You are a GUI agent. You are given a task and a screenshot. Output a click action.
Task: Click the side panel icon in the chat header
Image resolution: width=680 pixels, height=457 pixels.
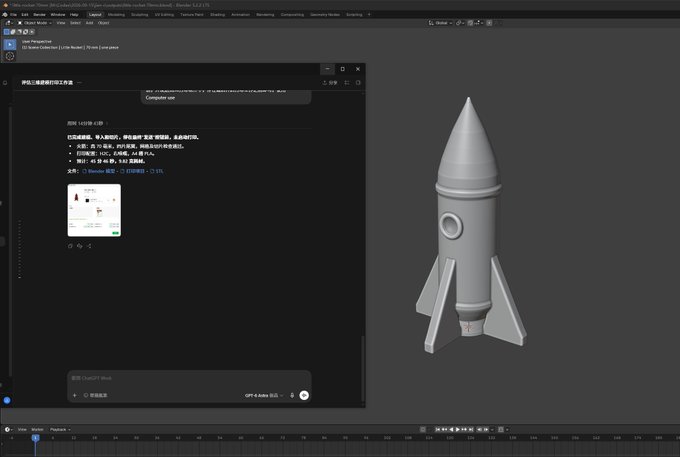(358, 82)
